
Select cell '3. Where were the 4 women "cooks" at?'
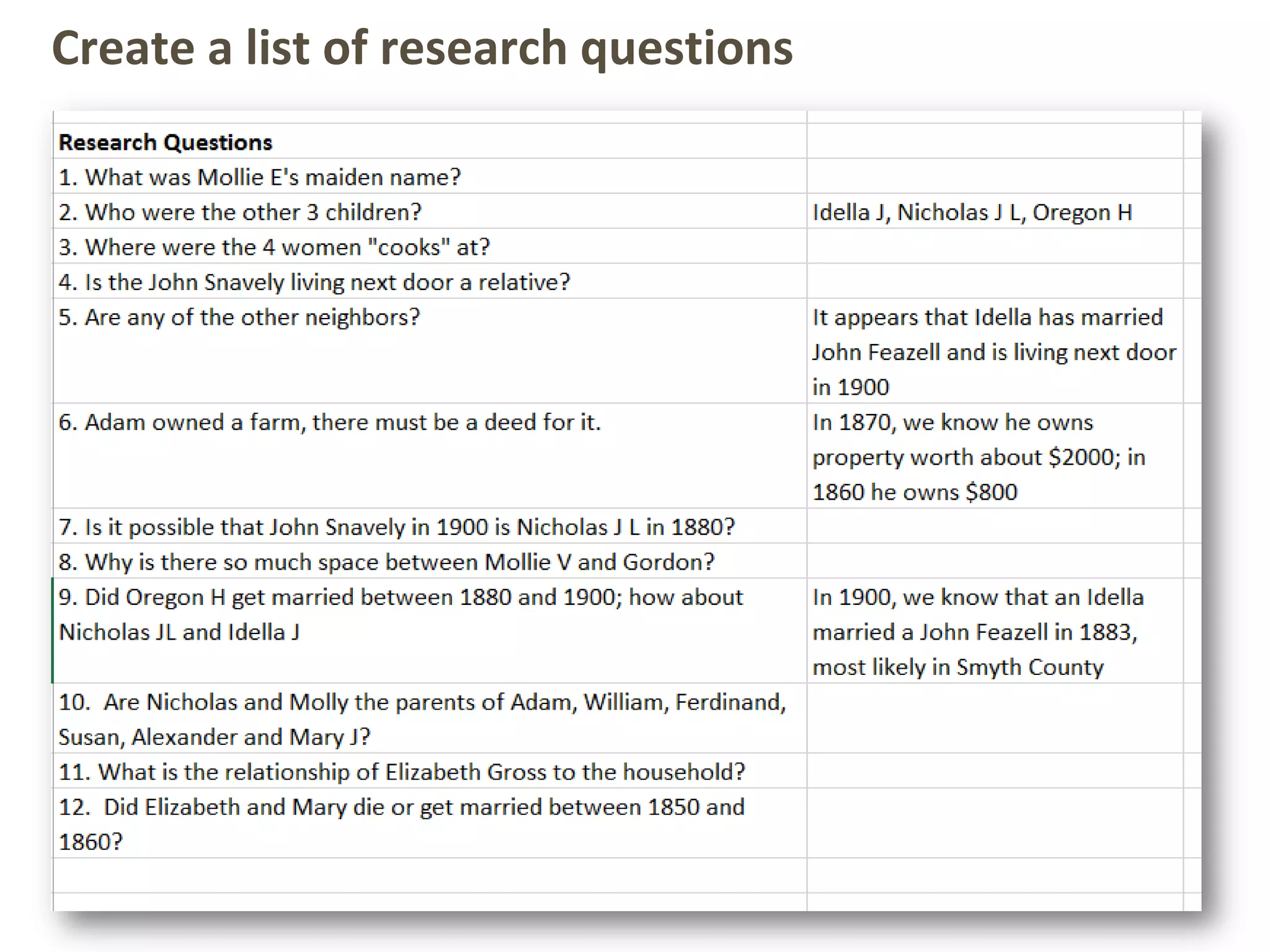[430, 246]
